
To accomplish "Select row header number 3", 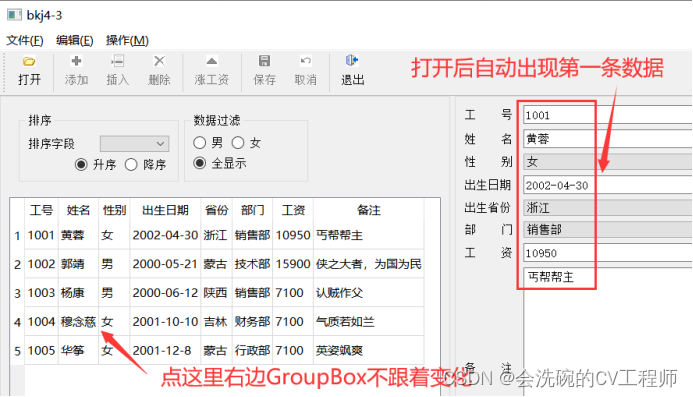I will pyautogui.click(x=17, y=293).
